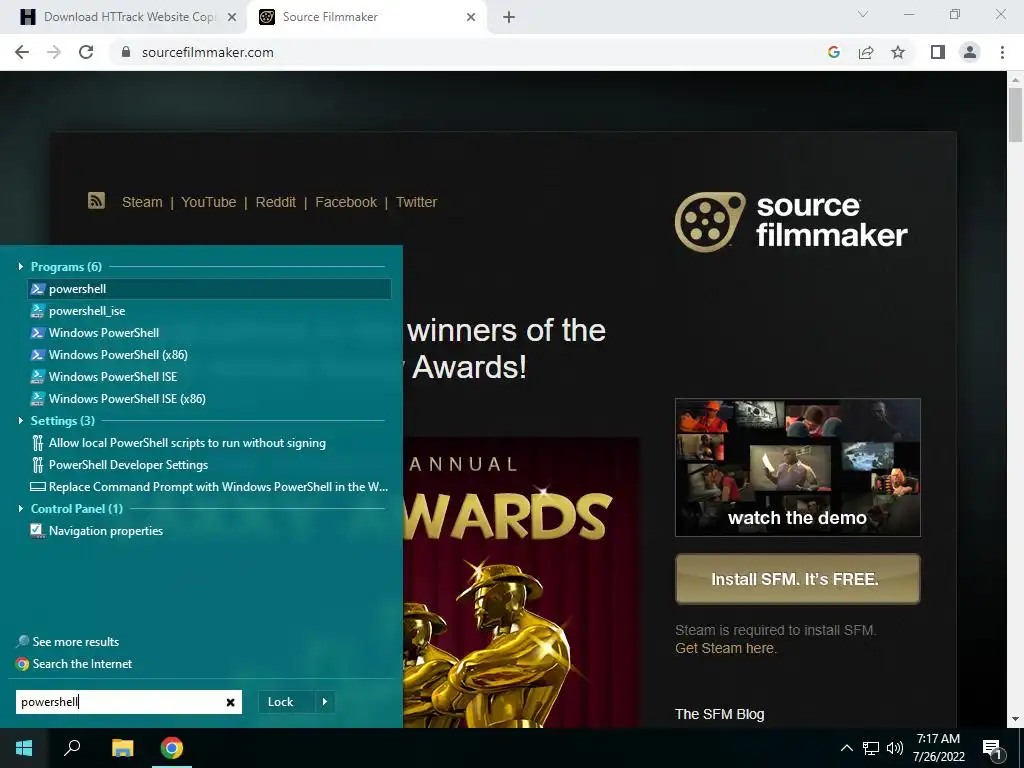Screen dimensions: 1024x768
Task: Open the Chrome profile avatar
Action: pos(970,52)
